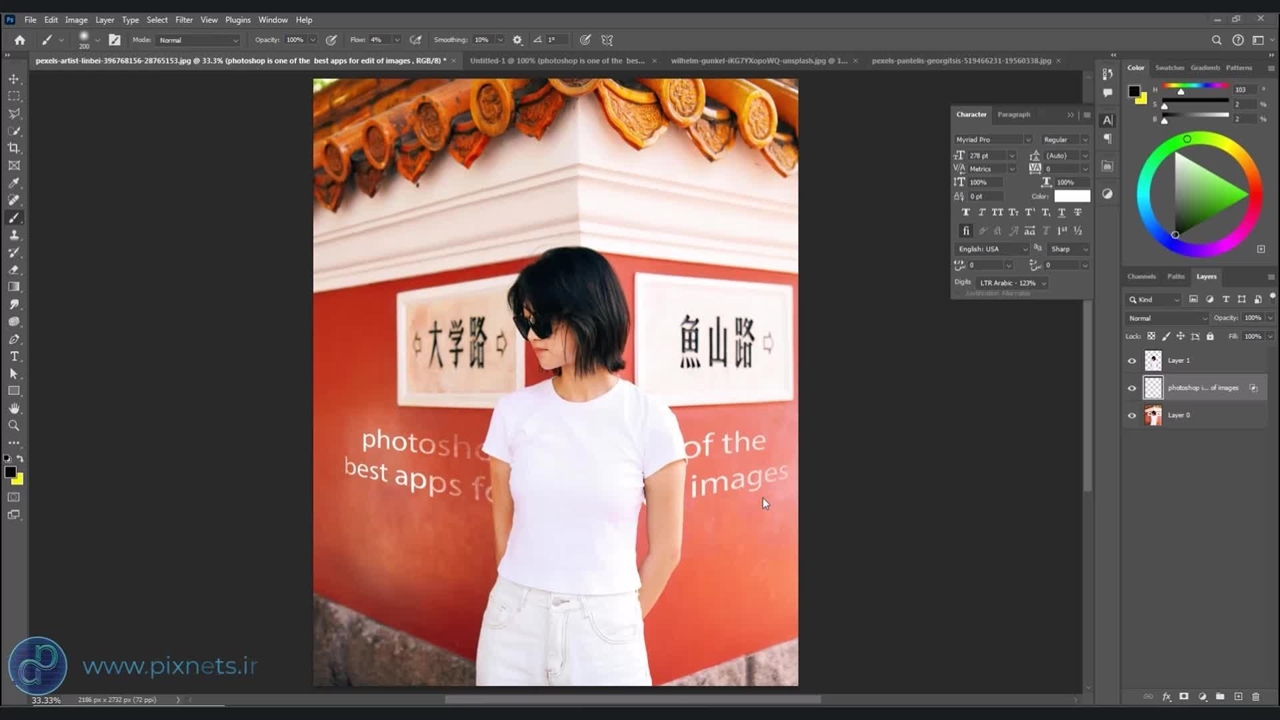Select the Crop tool in the toolbar
This screenshot has width=1280, height=720.
(x=14, y=148)
